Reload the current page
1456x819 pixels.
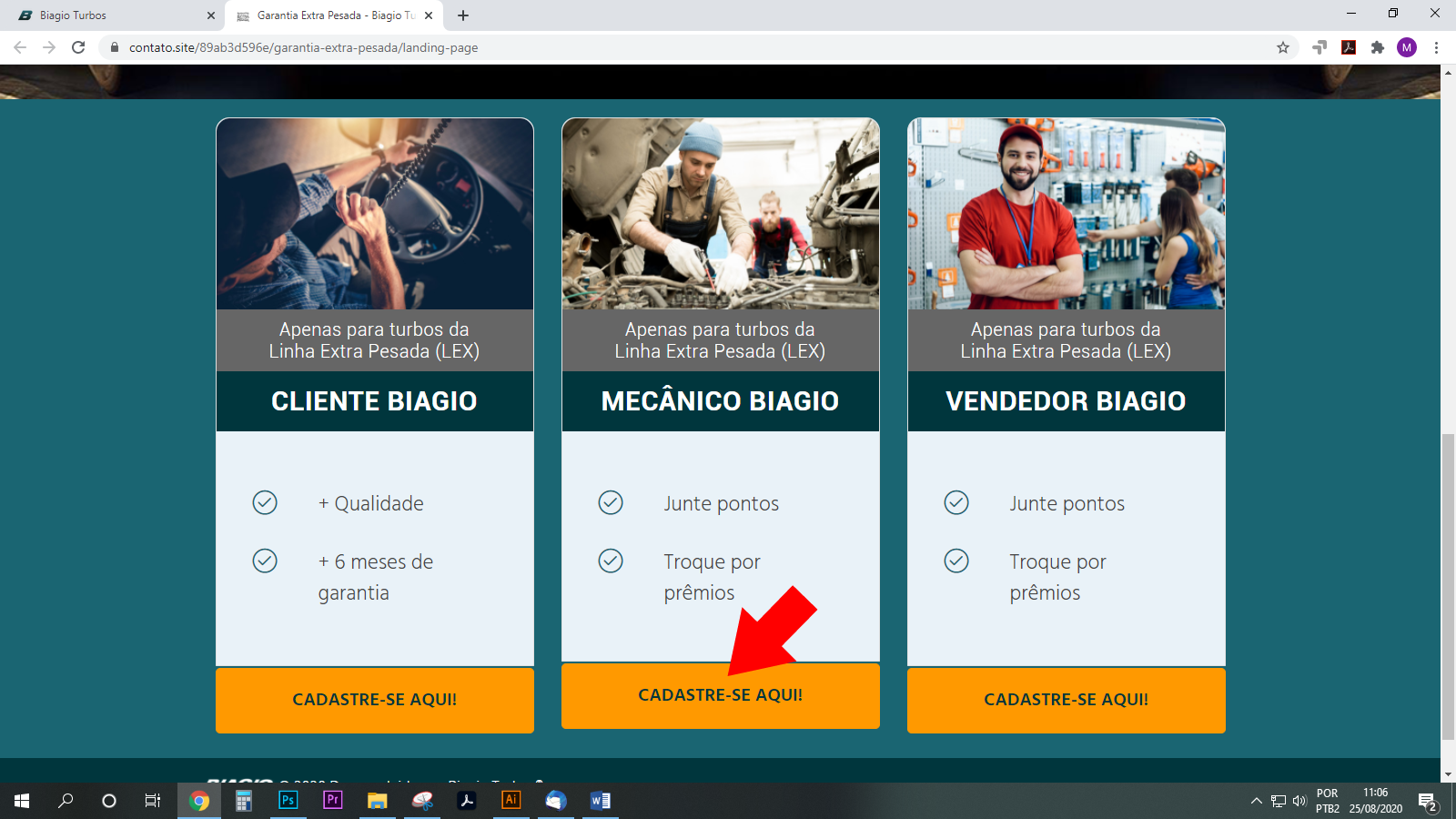coord(78,47)
